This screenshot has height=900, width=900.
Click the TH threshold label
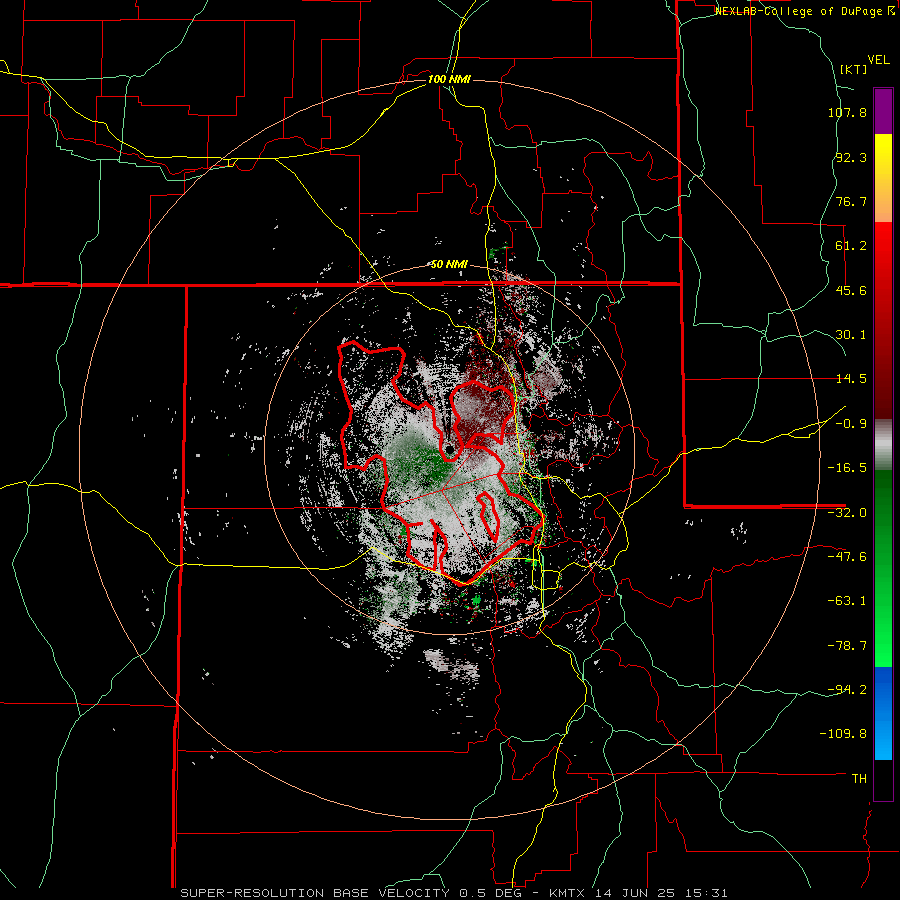click(859, 779)
